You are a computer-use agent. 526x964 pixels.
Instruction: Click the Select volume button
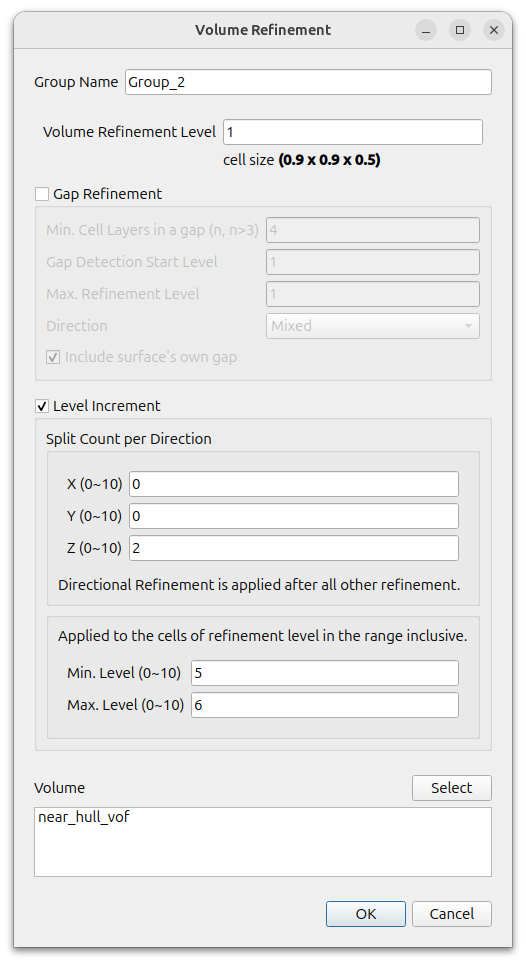click(452, 788)
